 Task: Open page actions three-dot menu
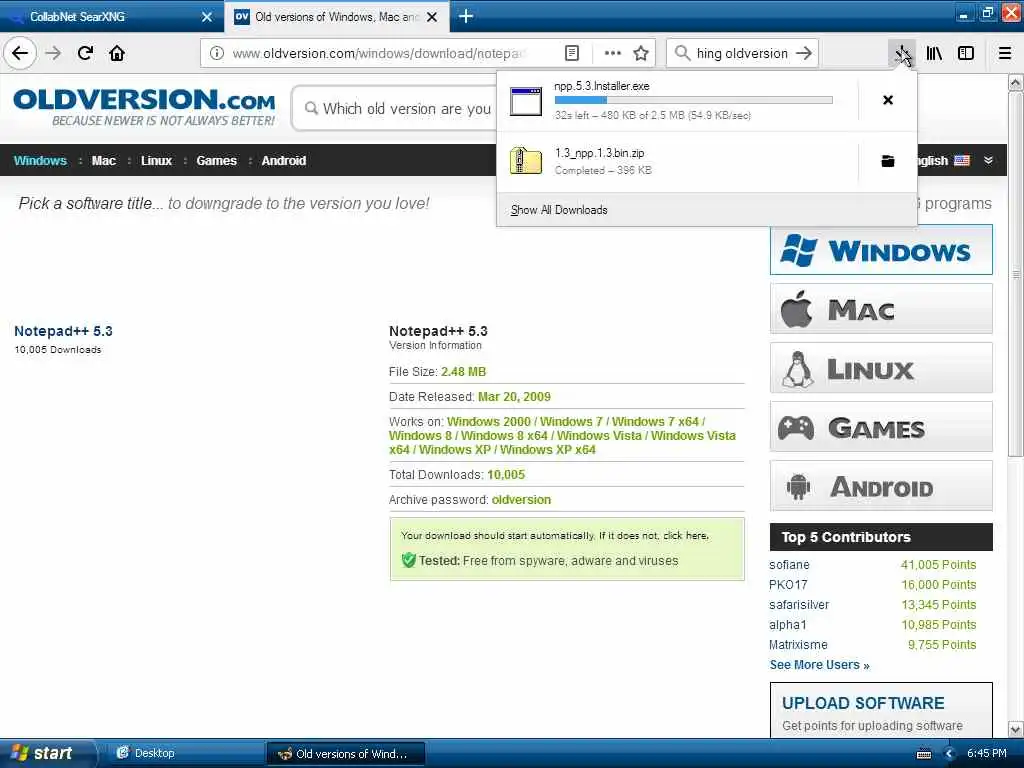612,53
